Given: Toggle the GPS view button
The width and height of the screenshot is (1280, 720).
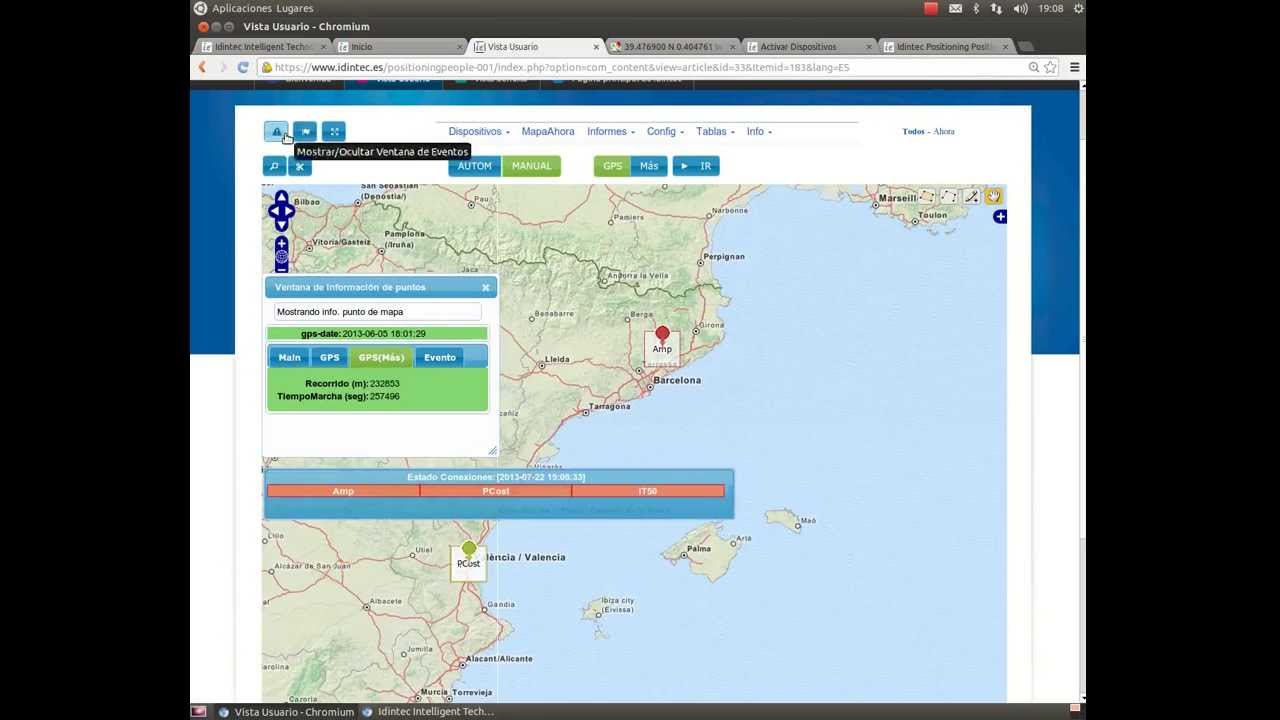Looking at the screenshot, I should coord(612,166).
